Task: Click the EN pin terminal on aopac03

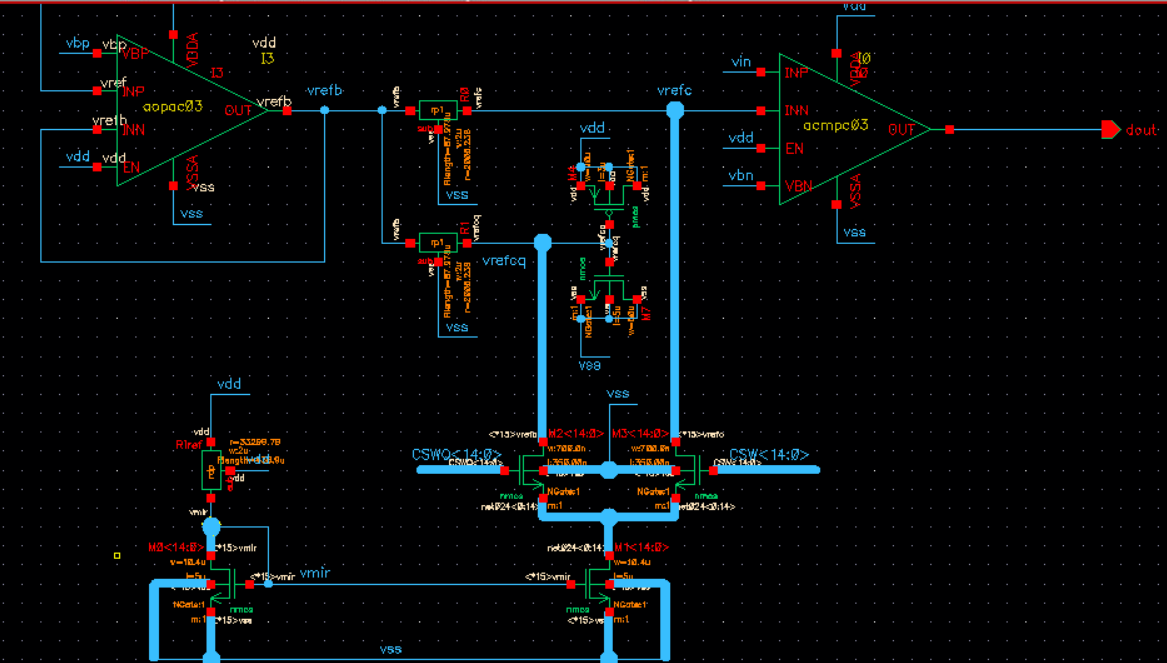Action: (97, 167)
